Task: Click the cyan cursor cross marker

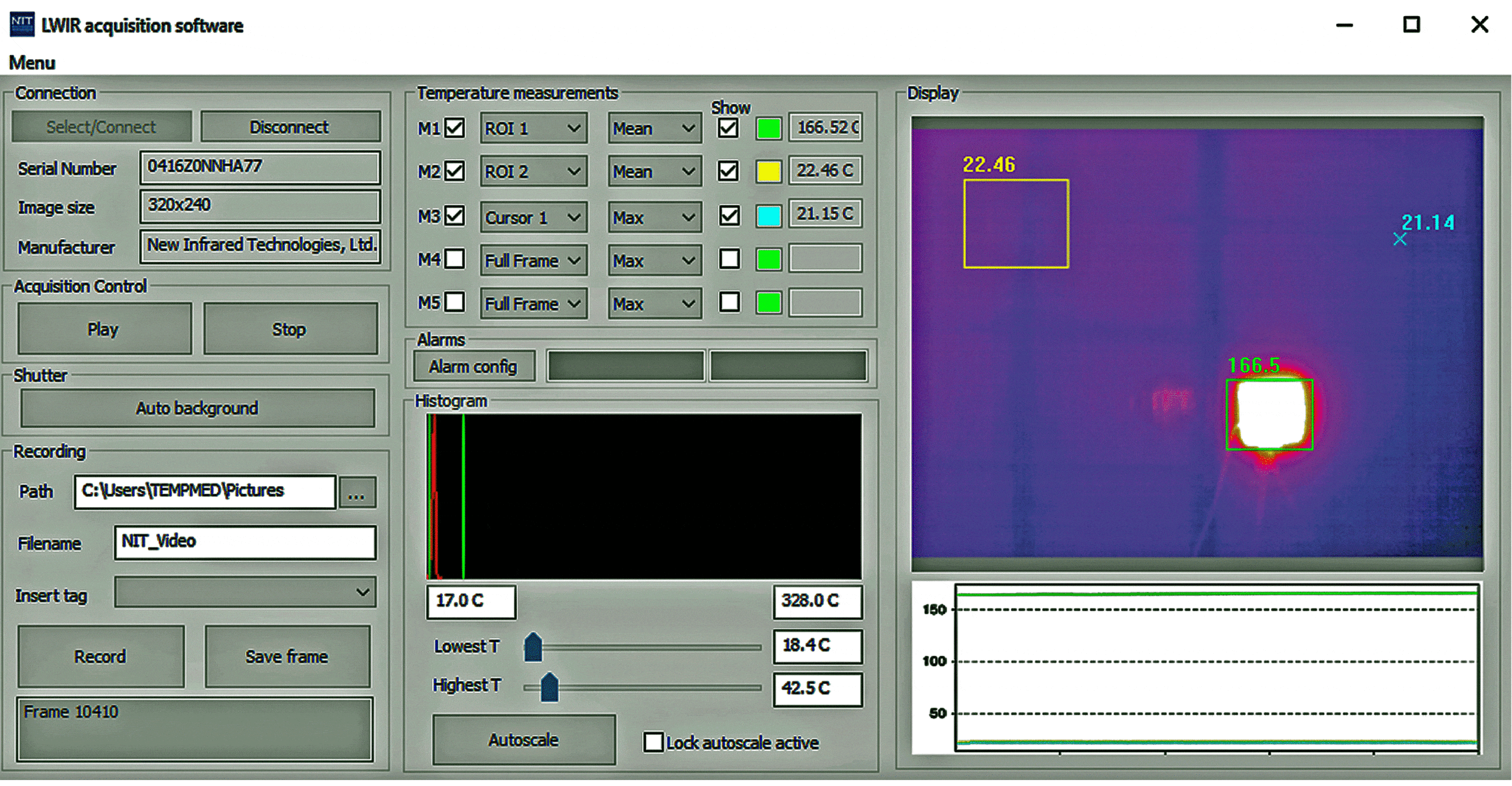Action: [x=1400, y=239]
